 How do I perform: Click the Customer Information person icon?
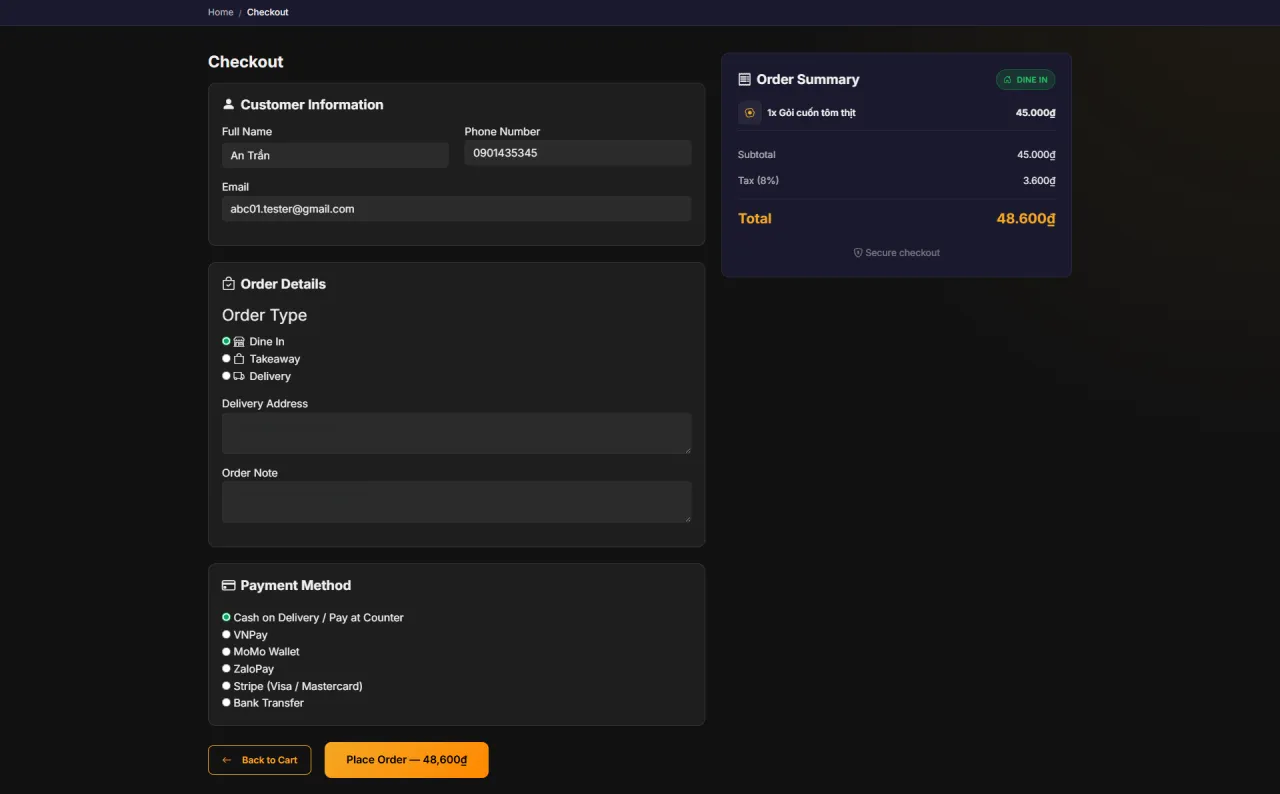pos(228,104)
